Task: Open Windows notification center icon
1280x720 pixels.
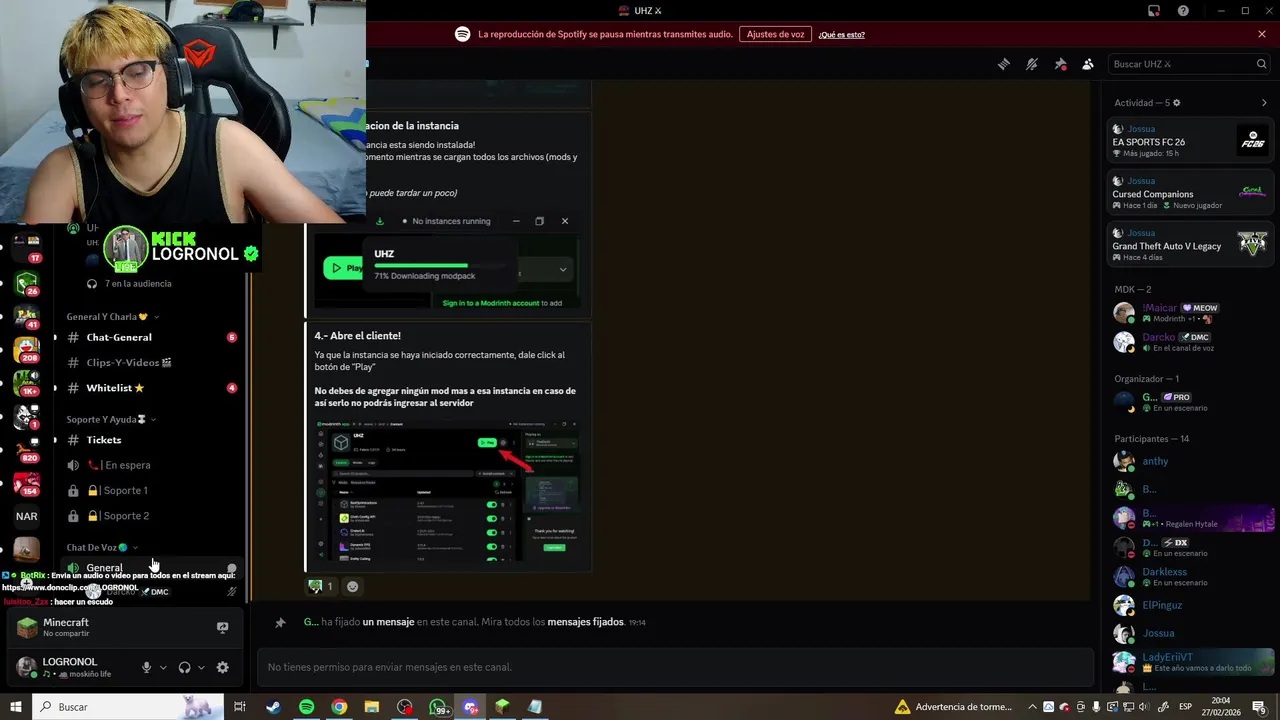Action: [1258, 707]
